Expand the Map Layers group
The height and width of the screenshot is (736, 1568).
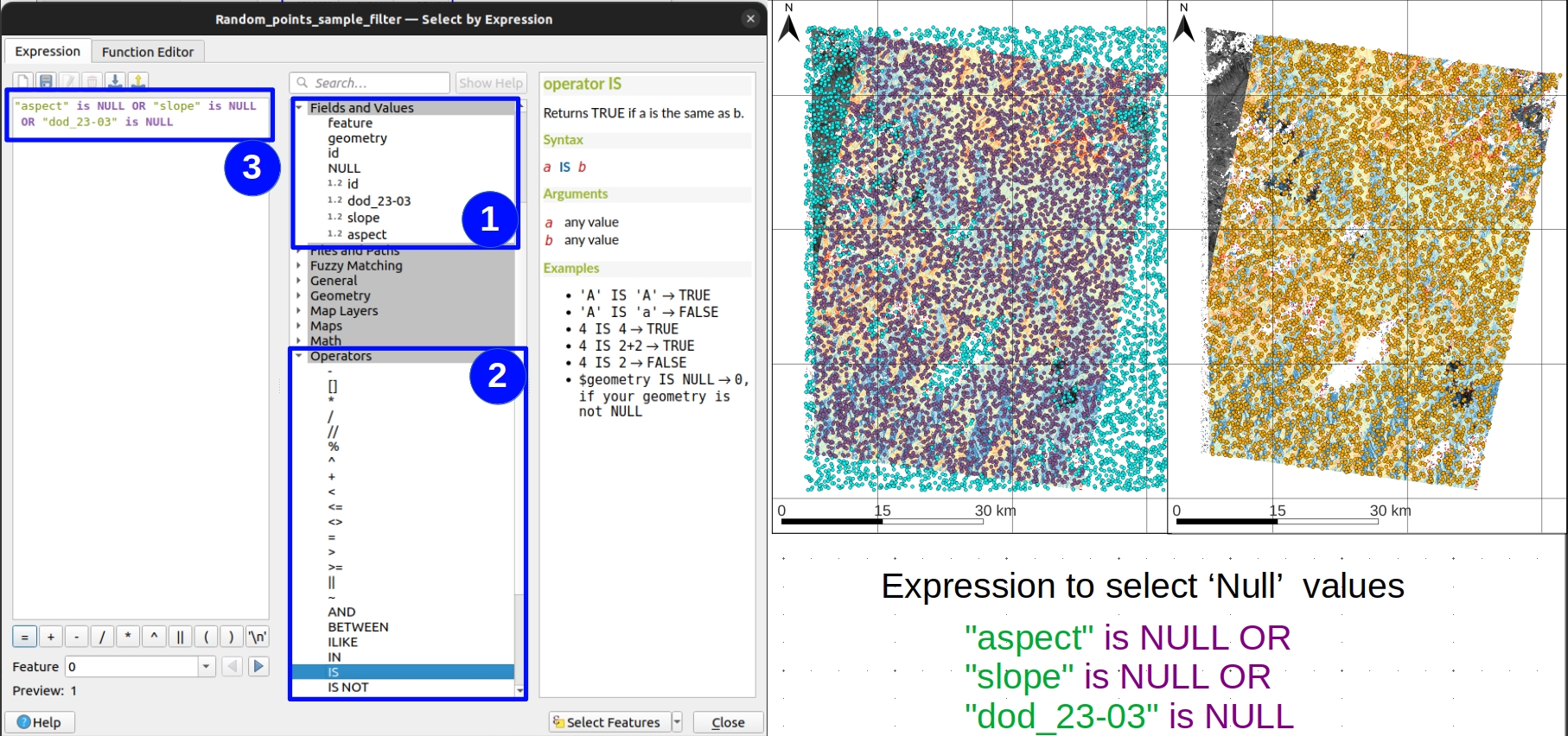pos(299,311)
